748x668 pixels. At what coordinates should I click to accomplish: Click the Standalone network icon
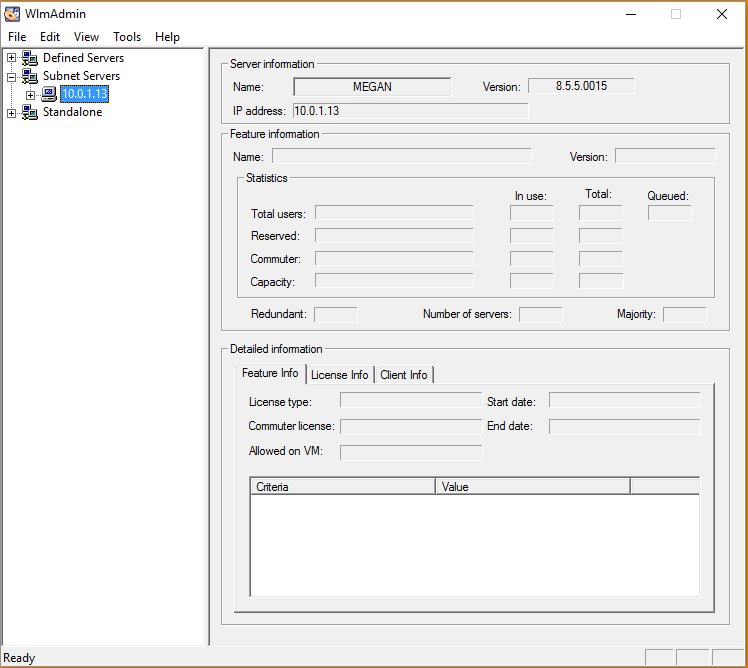[x=30, y=113]
